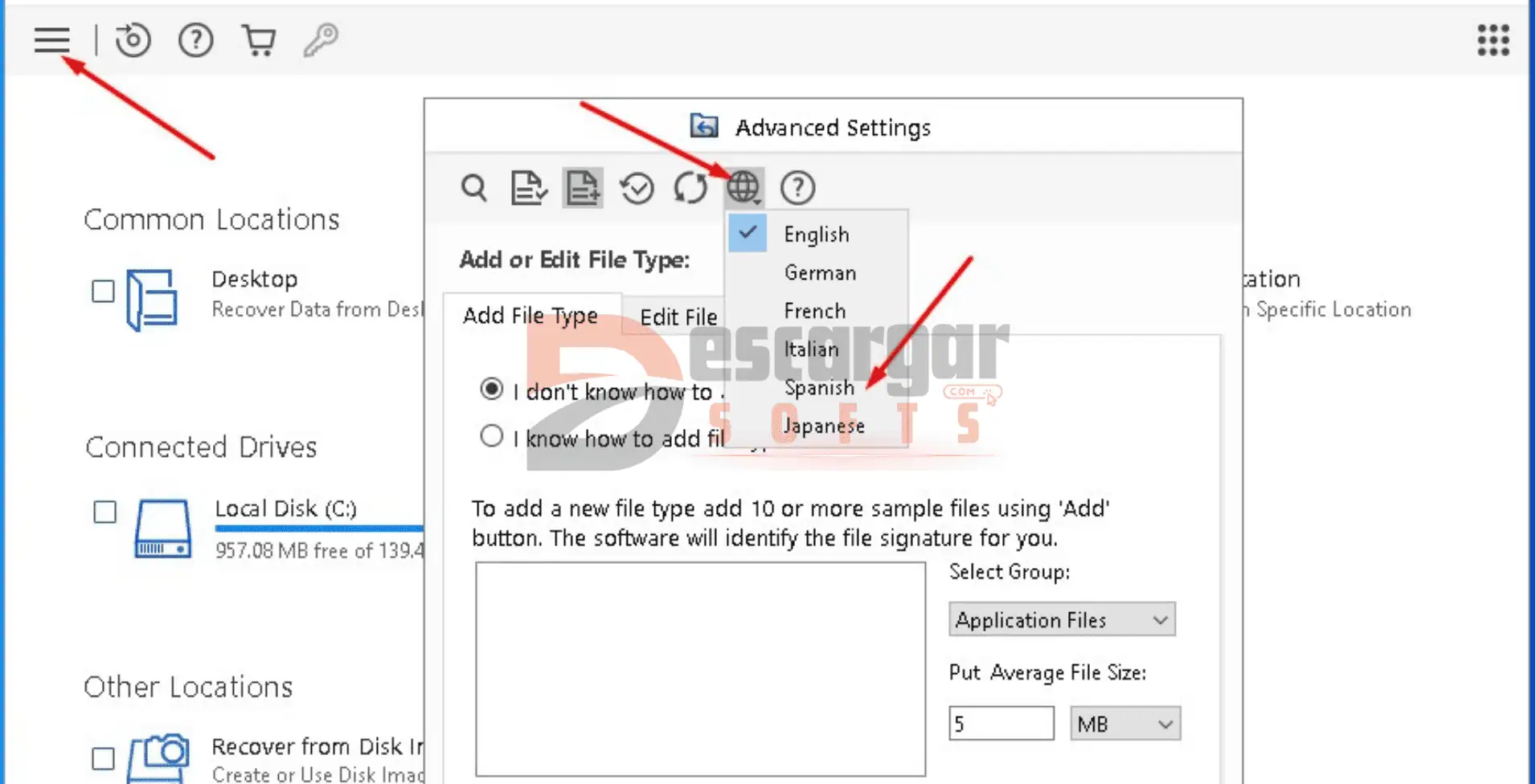
Task: Choose German in the language menu
Action: 817,272
